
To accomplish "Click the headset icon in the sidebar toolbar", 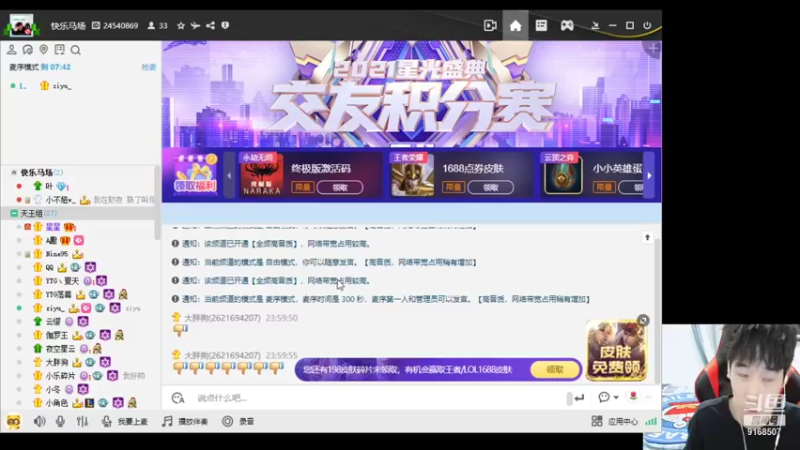I will click(x=28, y=49).
